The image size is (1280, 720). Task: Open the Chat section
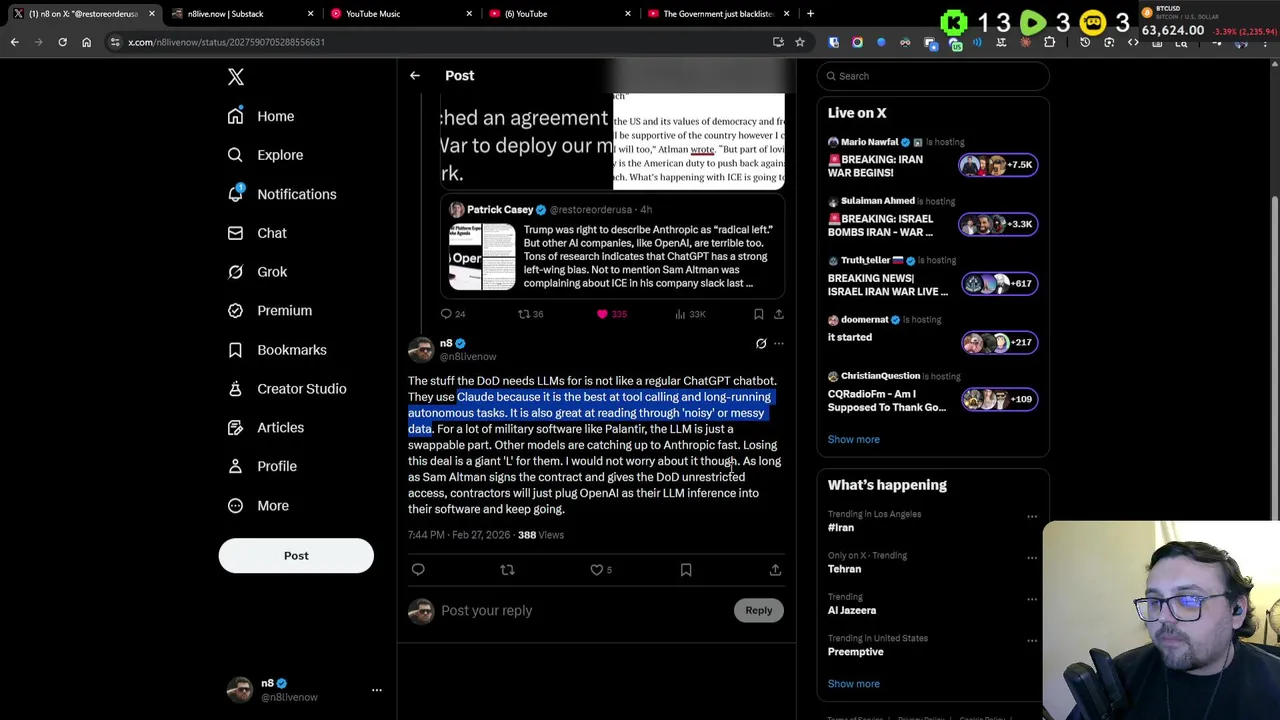click(x=257, y=233)
